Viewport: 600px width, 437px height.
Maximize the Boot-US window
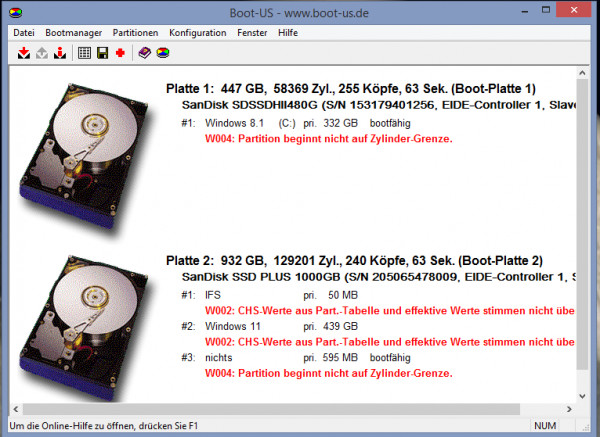pos(546,11)
